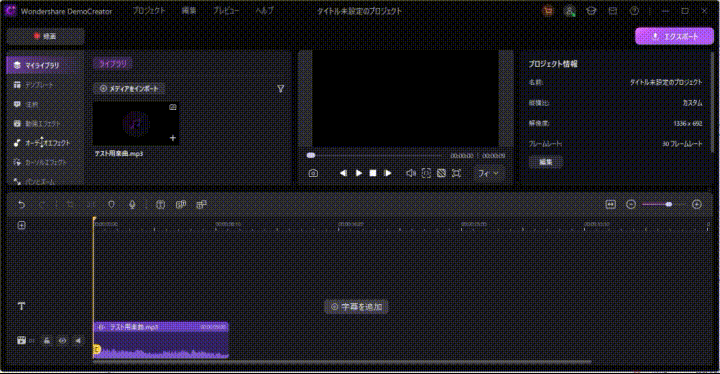Open the プロジェクト menu
Viewport: 720px width, 374px height.
(149, 11)
